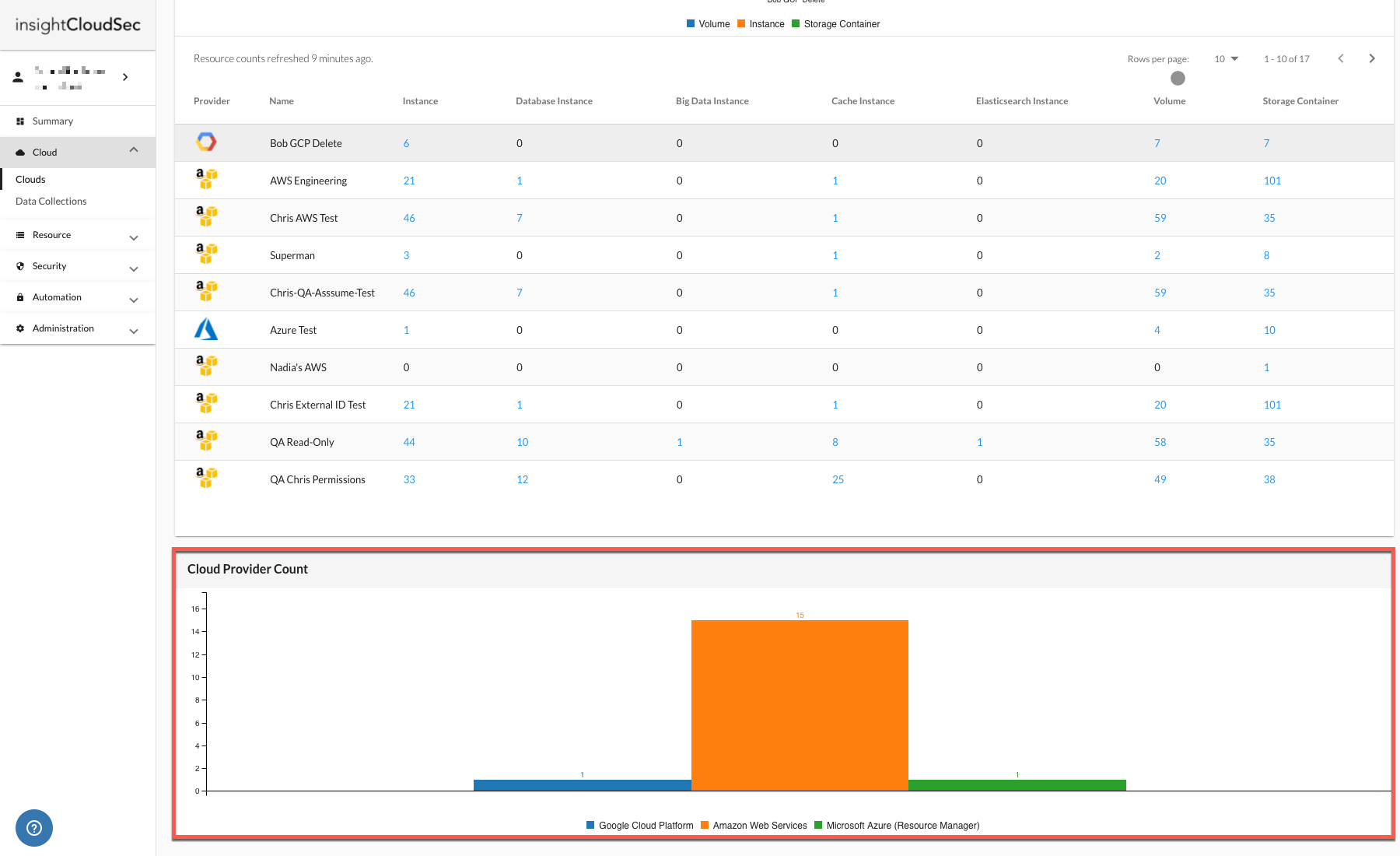Expand the Security menu
This screenshot has height=856, width=1400.
tap(134, 268)
